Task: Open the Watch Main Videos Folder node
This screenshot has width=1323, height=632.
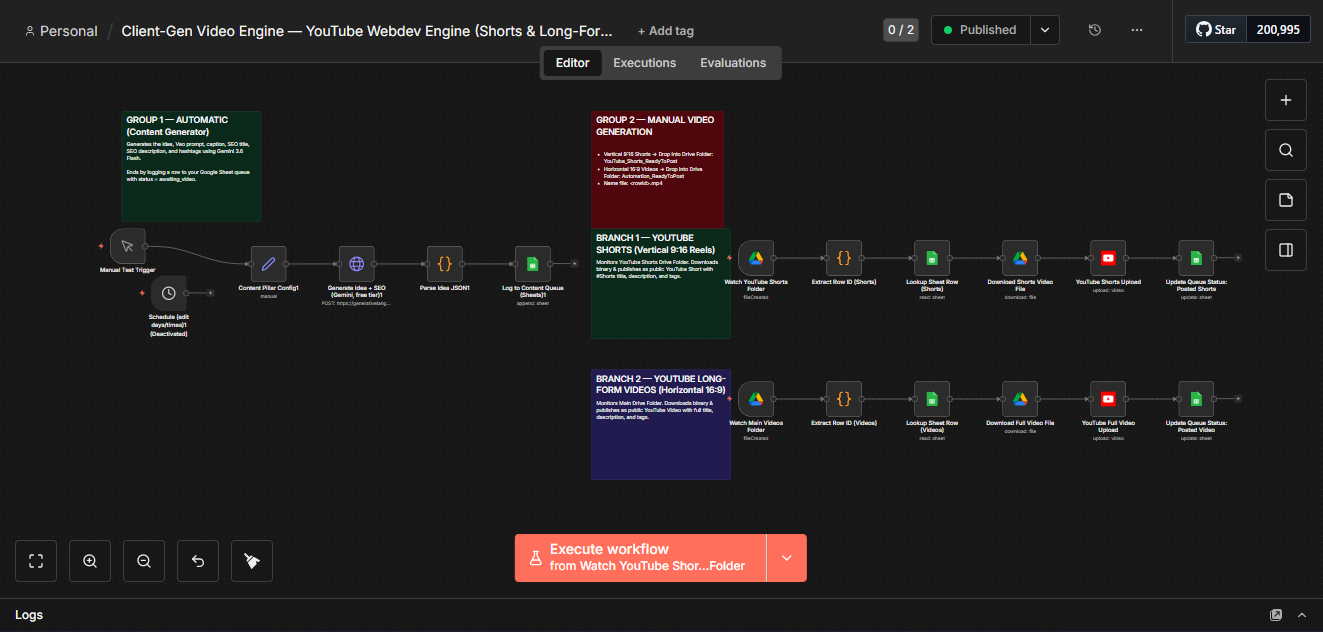Action: [x=756, y=399]
